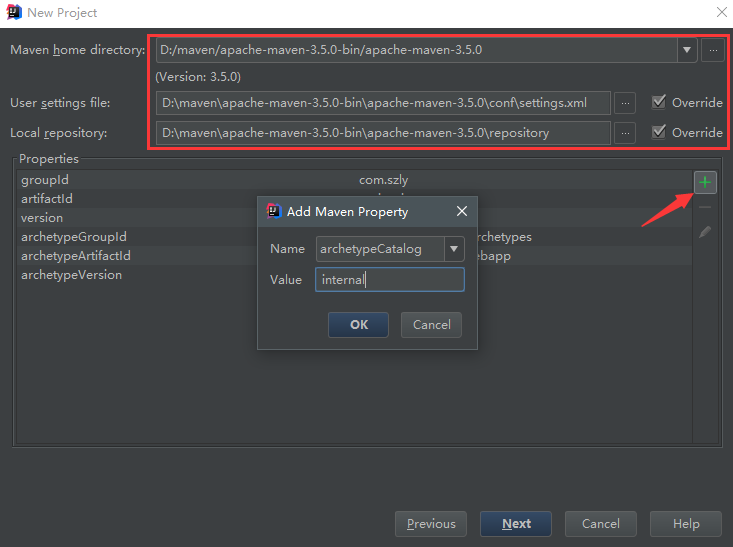The image size is (733, 547).
Task: Select the groupId property row
Action: point(355,180)
